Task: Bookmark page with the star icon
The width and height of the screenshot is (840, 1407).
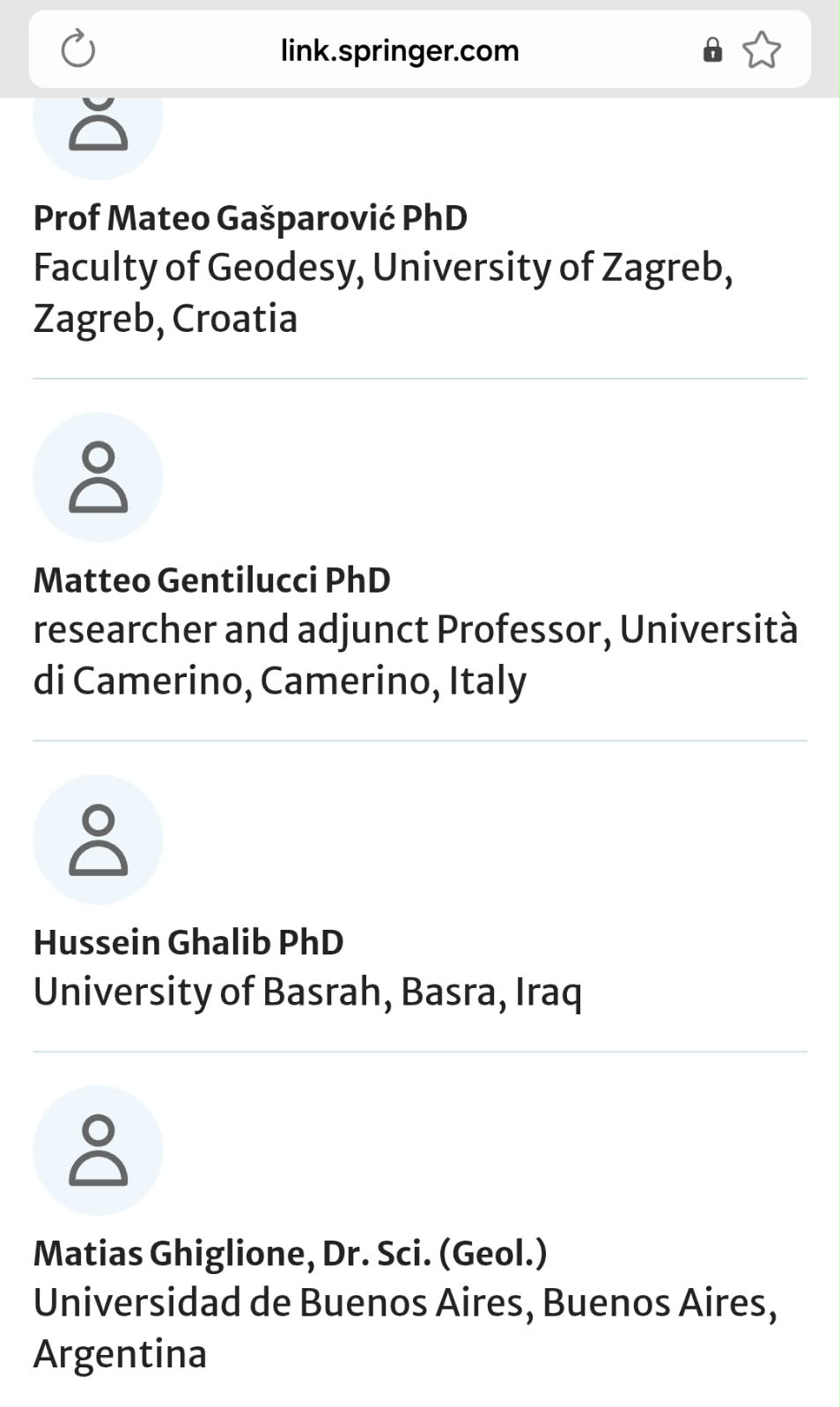Action: coord(762,50)
